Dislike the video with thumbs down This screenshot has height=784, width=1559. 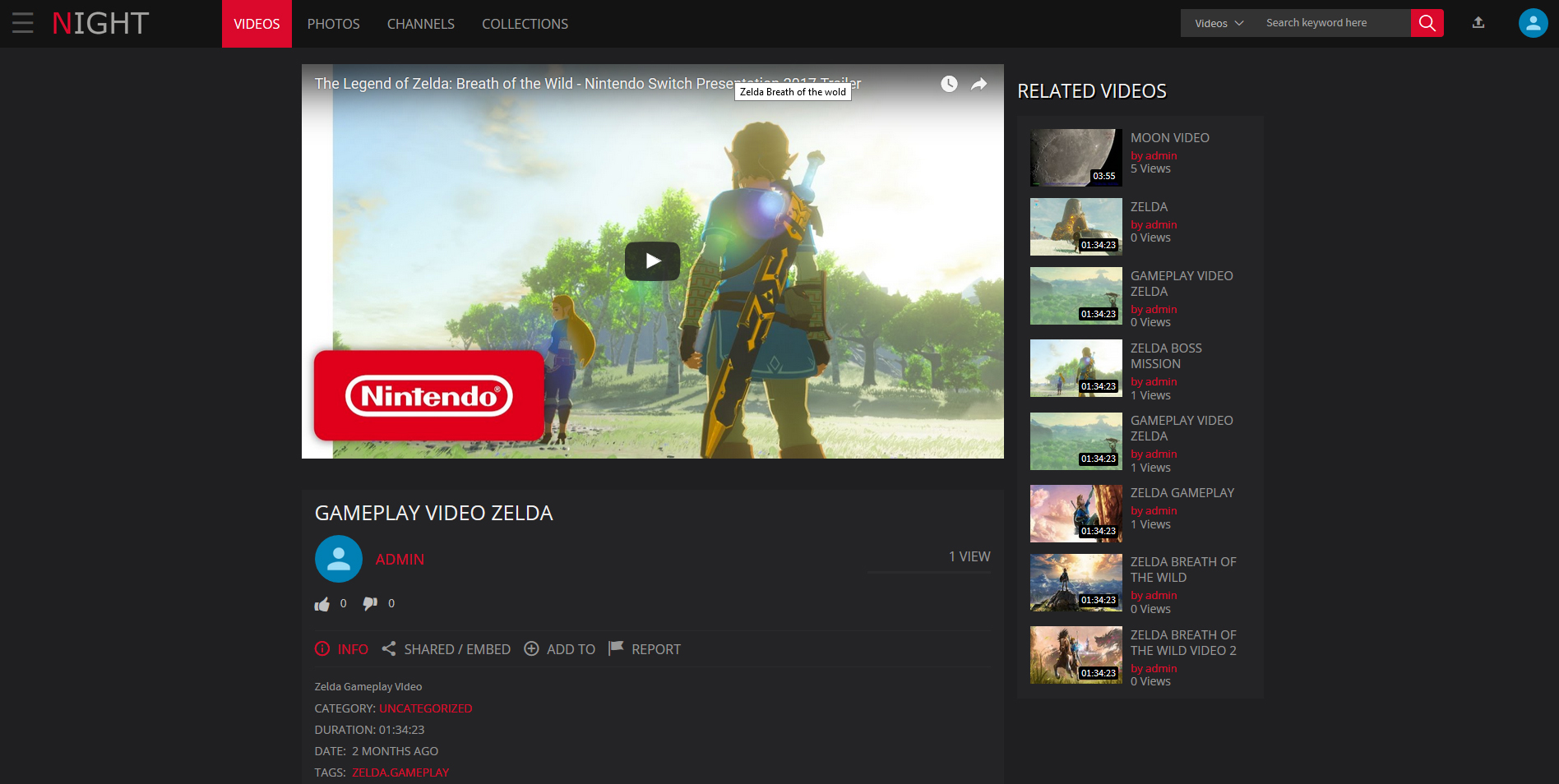(x=371, y=604)
